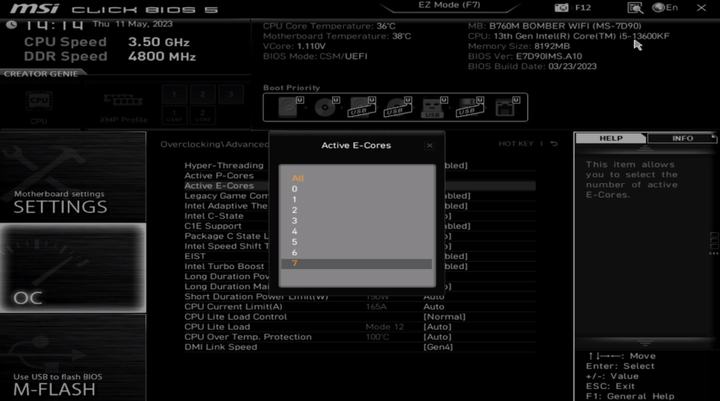Click the CREATOR GENIE tab label

41,73
